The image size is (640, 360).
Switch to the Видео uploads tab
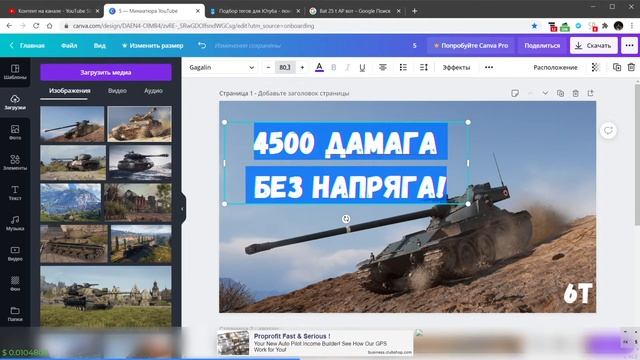pos(117,91)
